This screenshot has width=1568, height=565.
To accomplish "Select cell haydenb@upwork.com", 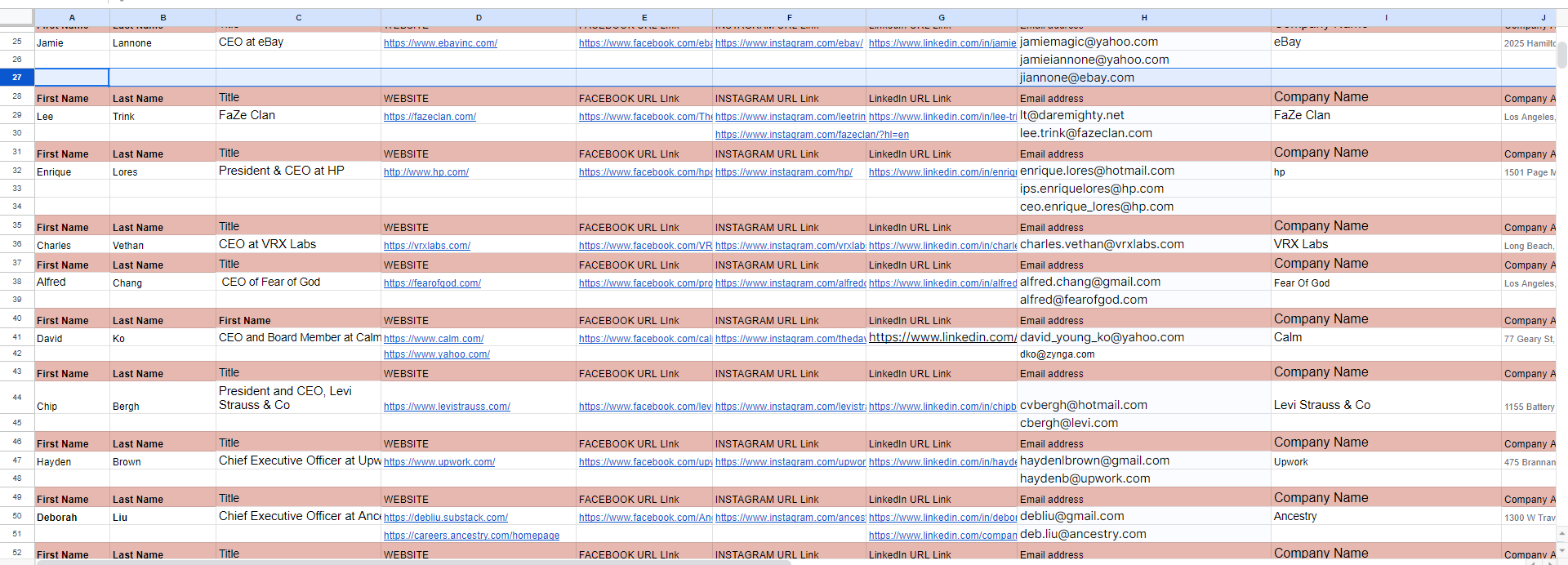I will (x=1144, y=478).
